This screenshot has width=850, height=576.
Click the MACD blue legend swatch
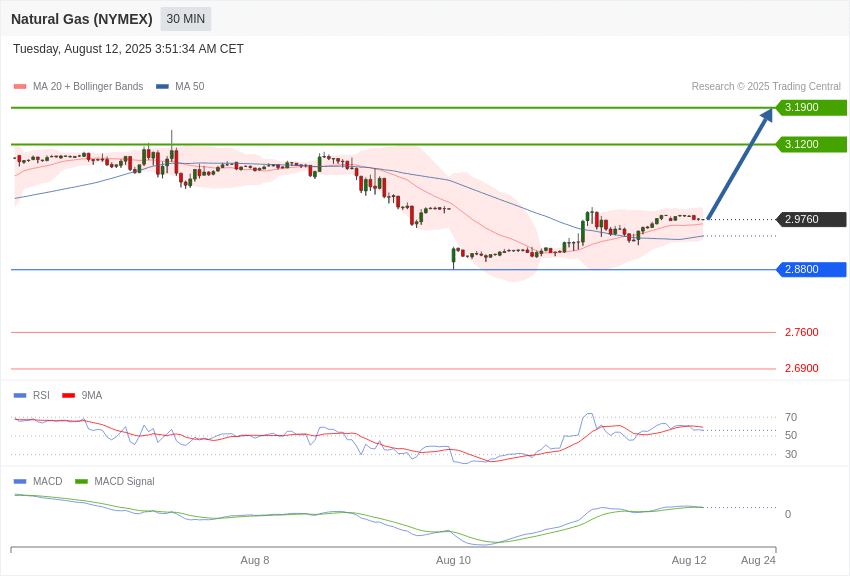[20, 482]
